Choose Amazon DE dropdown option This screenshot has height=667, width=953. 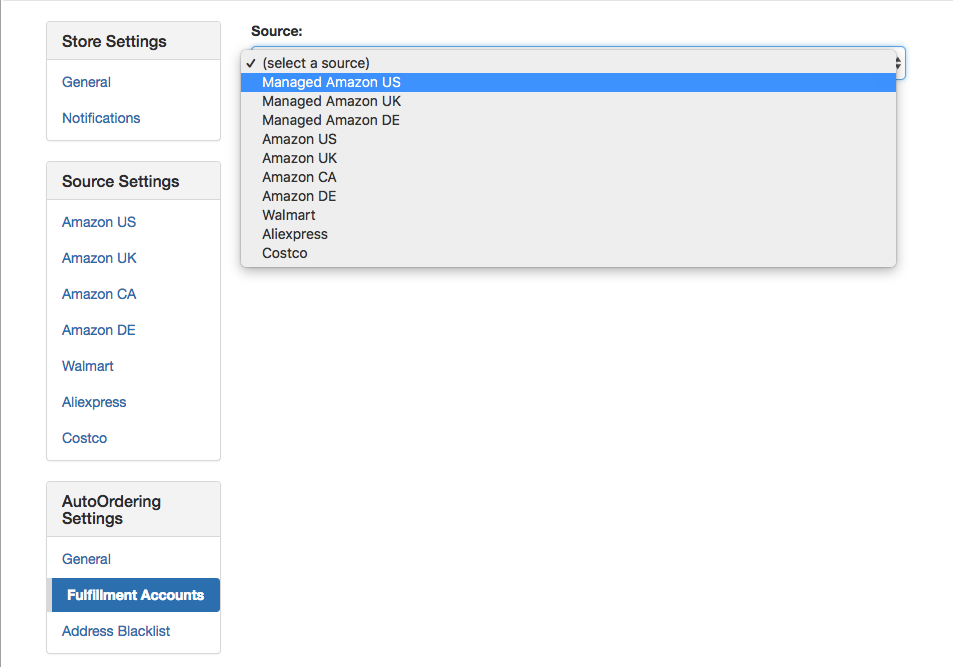568,196
